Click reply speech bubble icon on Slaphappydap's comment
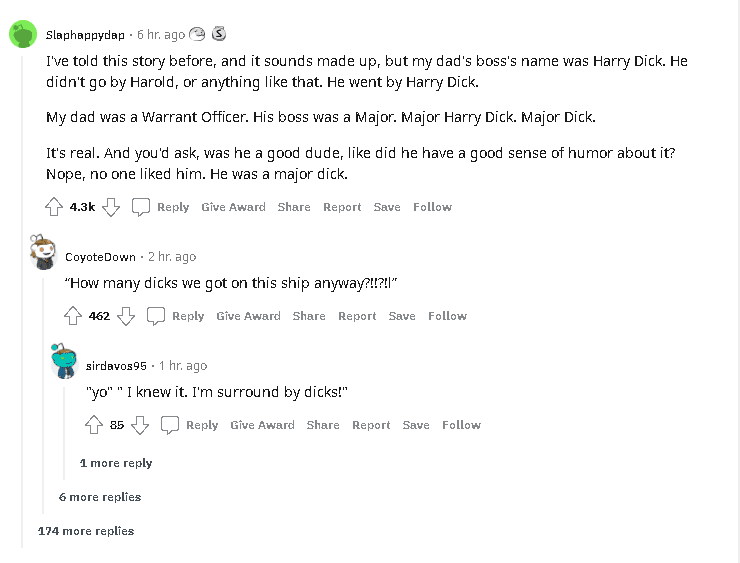The height and width of the screenshot is (563, 740). click(141, 207)
